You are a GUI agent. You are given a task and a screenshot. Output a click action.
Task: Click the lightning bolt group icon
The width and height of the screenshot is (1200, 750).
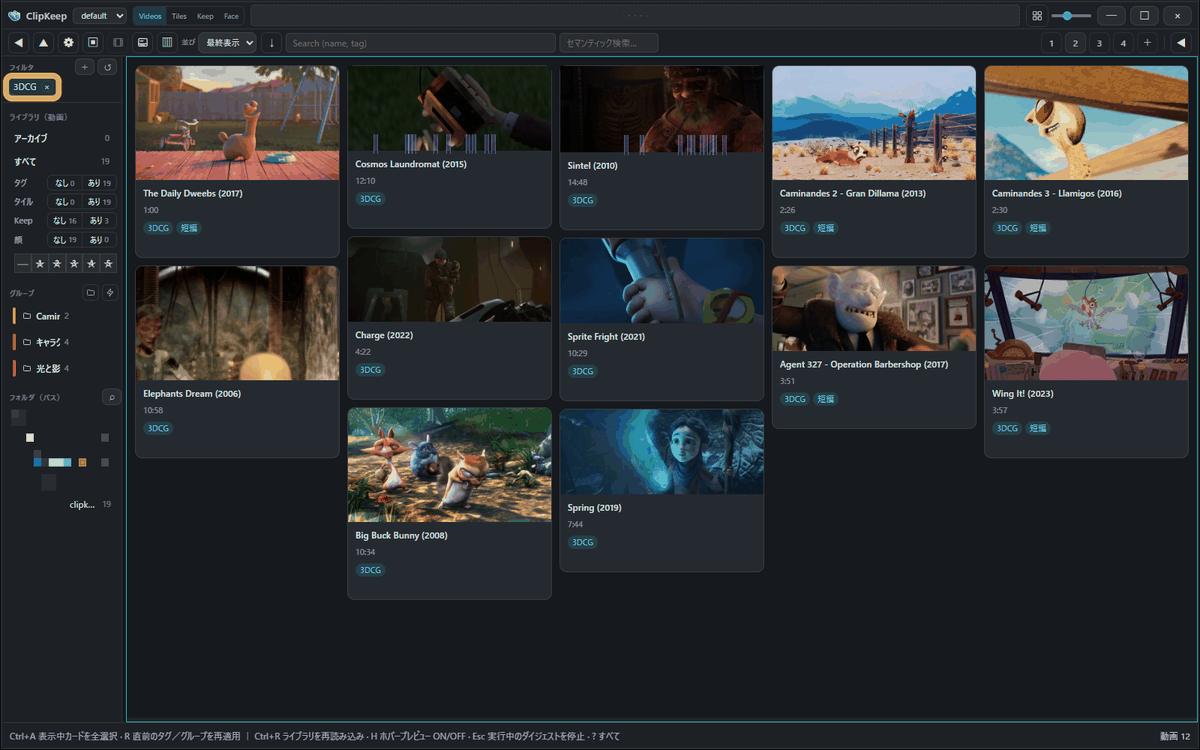tap(110, 293)
